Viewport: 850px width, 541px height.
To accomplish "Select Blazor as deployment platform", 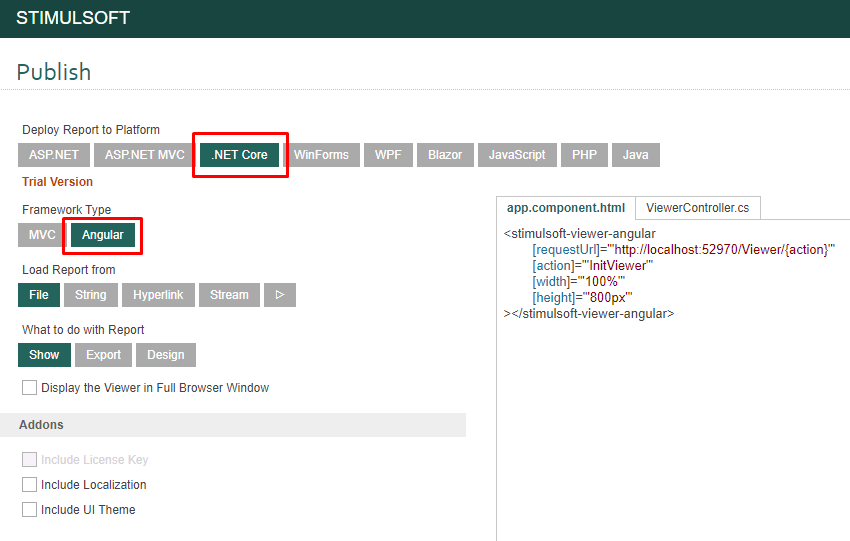I will coord(445,155).
